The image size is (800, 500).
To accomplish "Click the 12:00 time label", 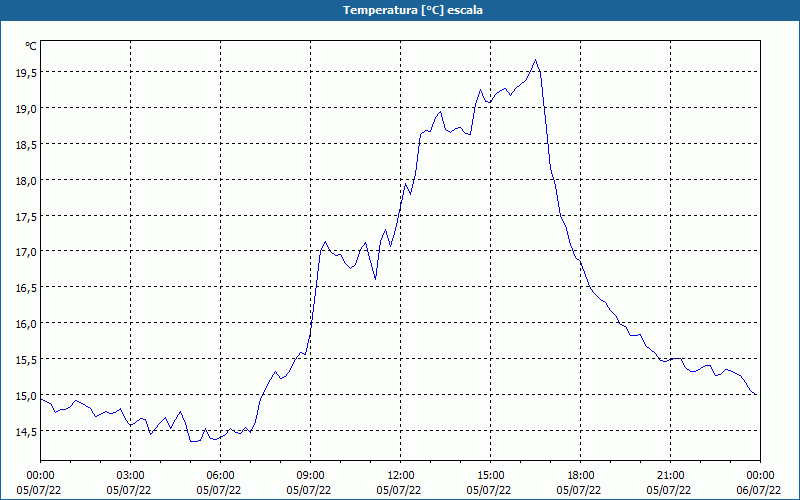I will click(401, 476).
